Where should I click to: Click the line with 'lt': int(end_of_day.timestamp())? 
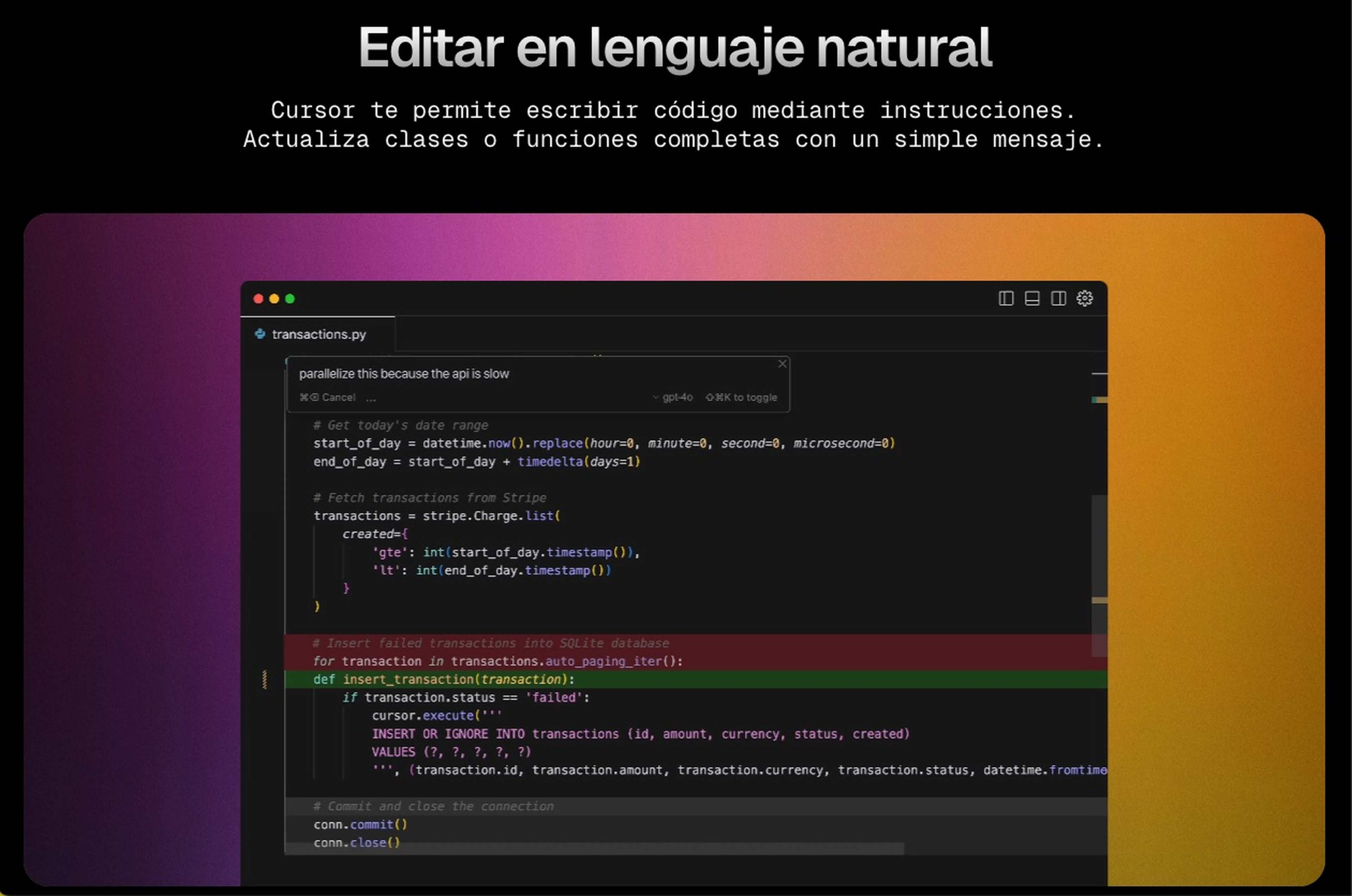[x=491, y=570]
